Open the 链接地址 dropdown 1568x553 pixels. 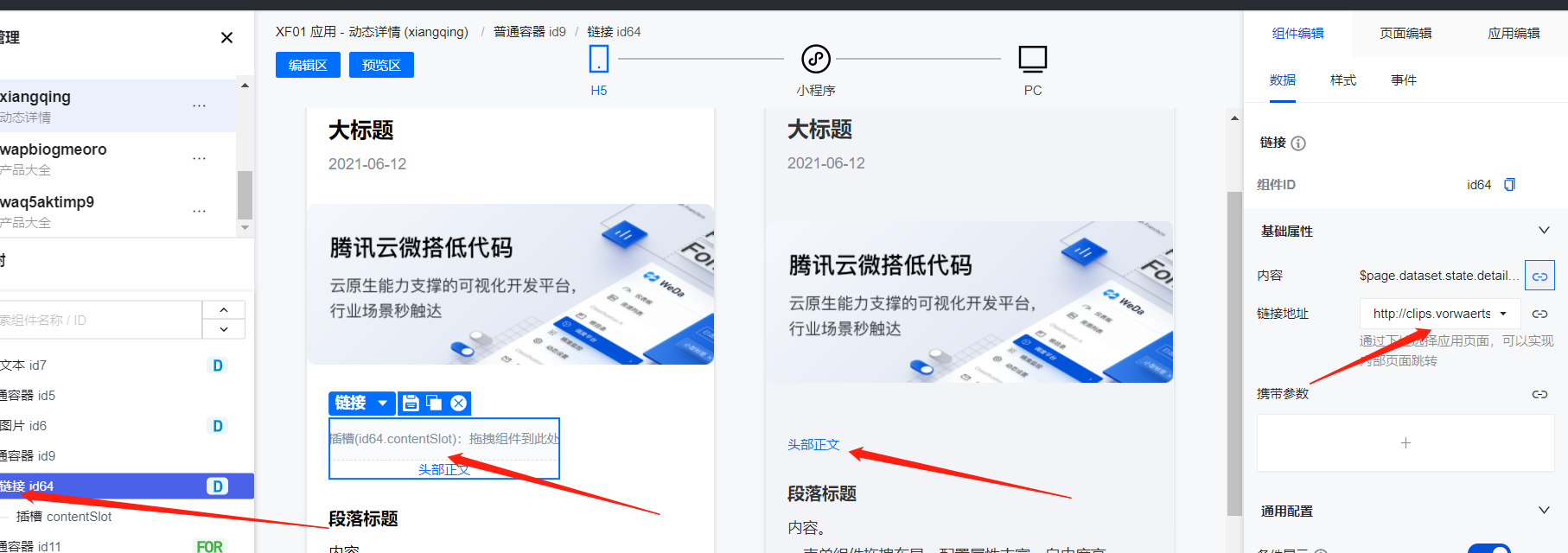1440,314
